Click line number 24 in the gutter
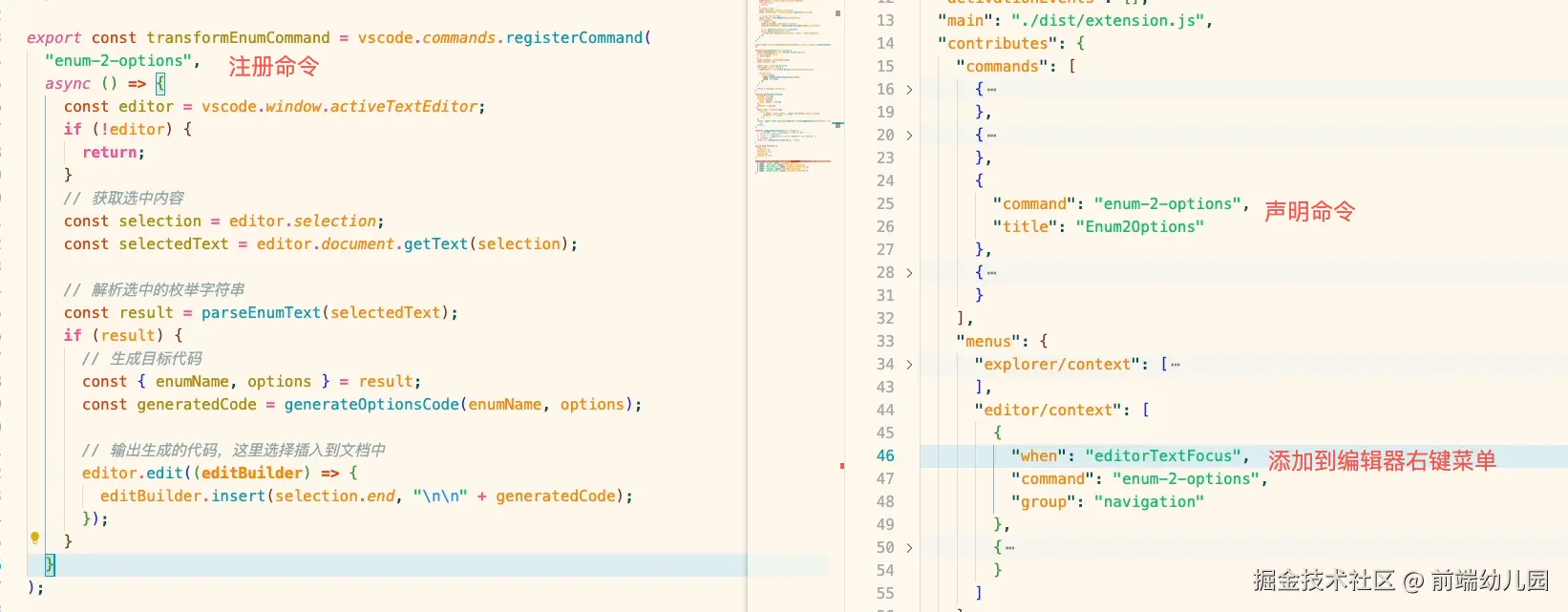The image size is (1568, 612). [x=885, y=180]
